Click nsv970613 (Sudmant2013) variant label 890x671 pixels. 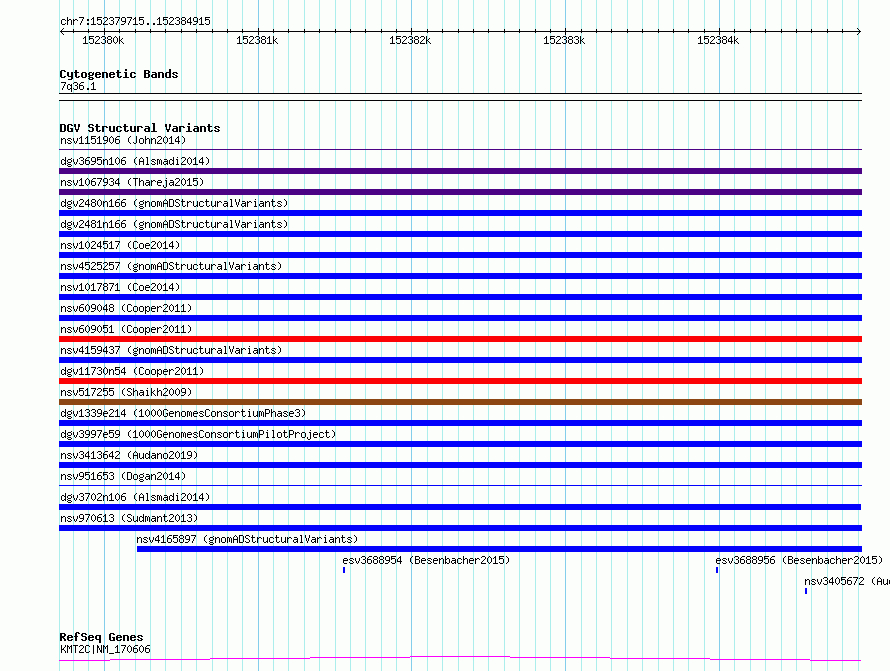coord(129,518)
